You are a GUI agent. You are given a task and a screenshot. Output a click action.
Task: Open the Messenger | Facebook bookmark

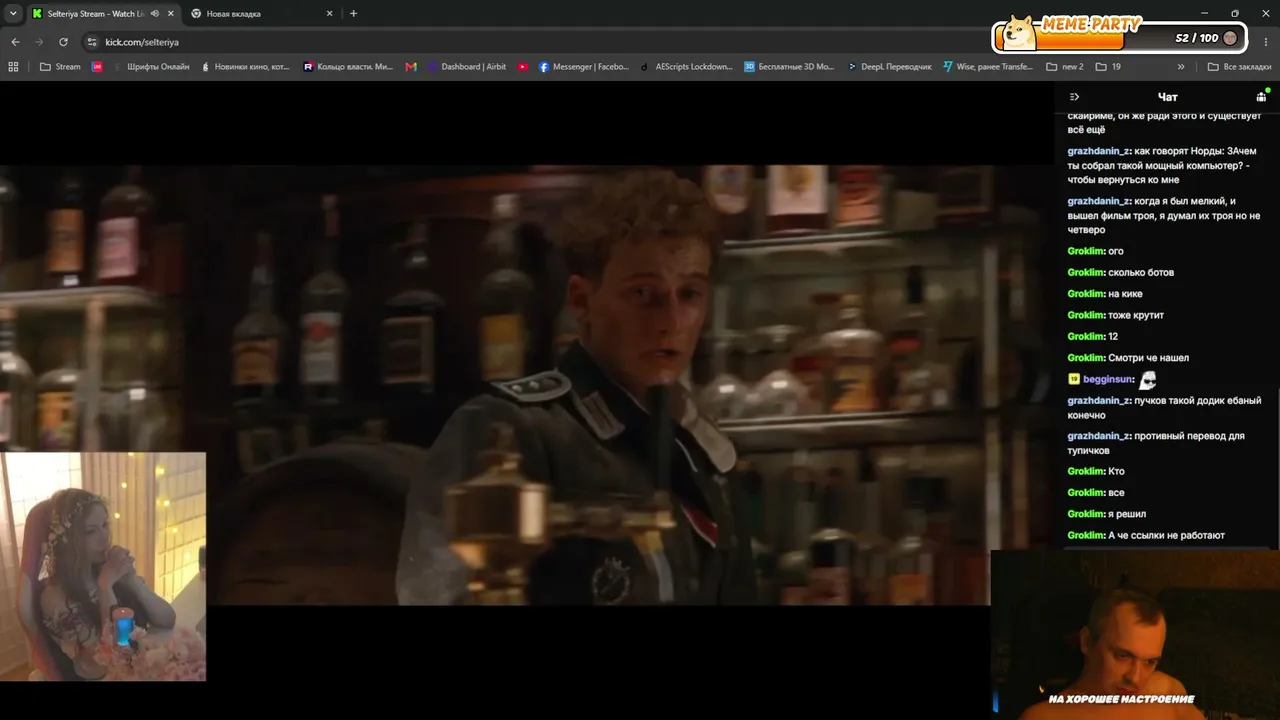[584, 67]
